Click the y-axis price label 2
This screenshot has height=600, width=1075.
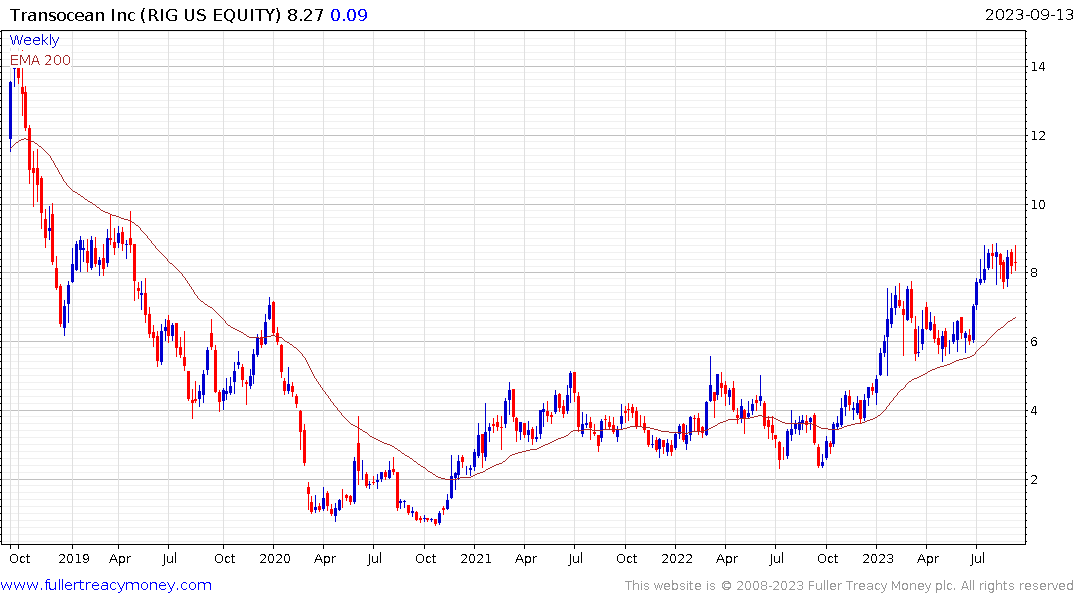(1035, 479)
